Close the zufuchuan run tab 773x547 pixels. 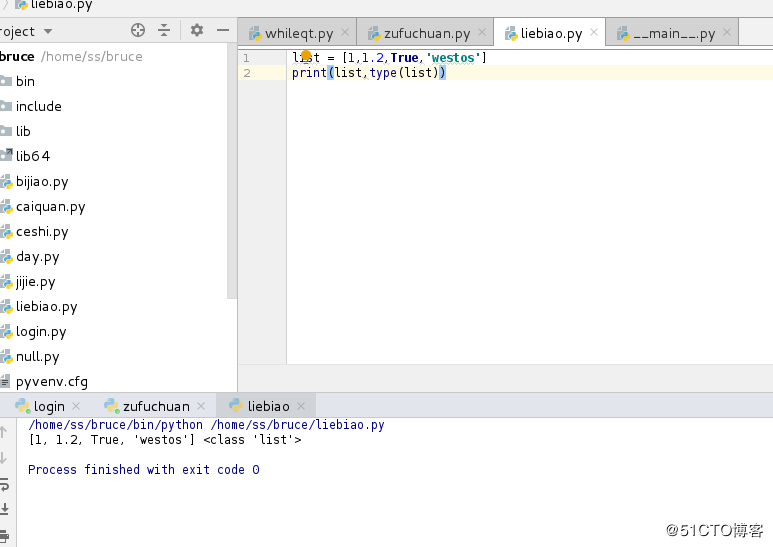[201, 406]
